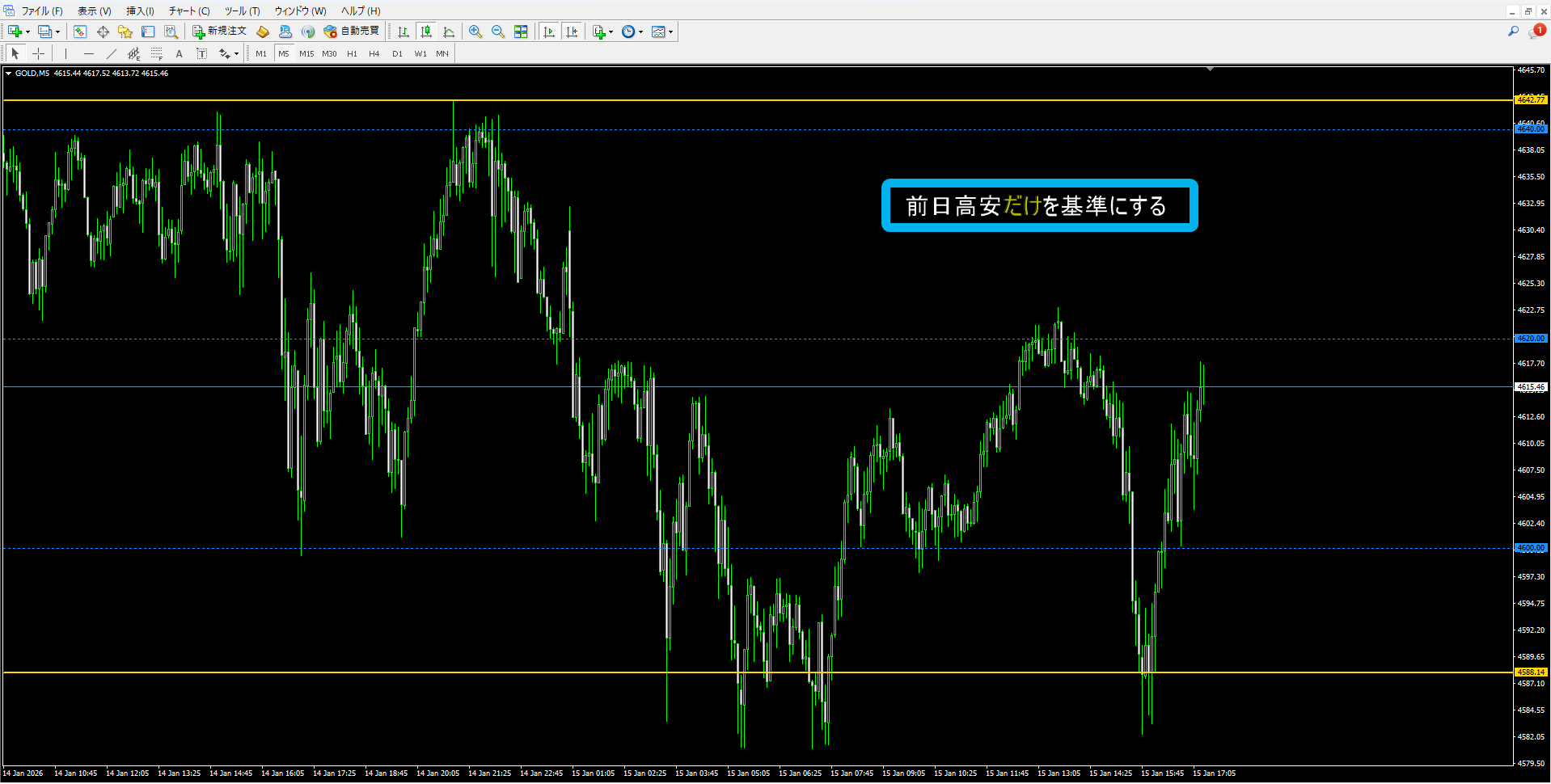Select the Fibonacci retracement tool

click(157, 53)
